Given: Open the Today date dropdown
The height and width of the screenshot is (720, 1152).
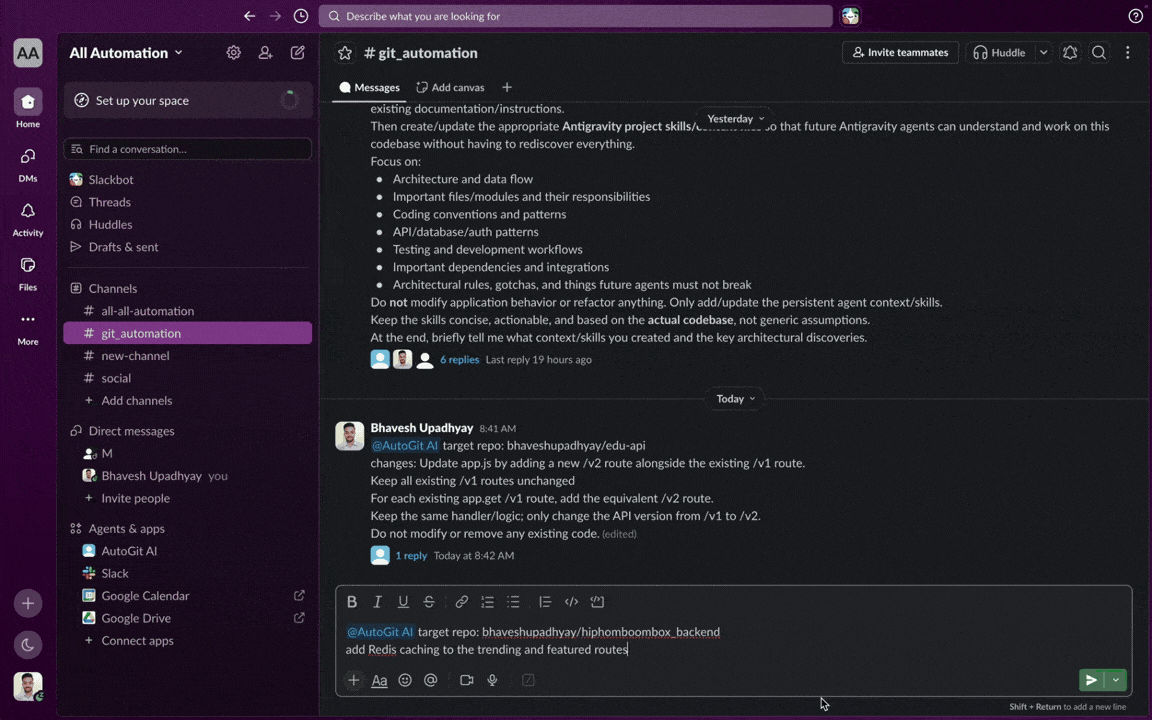Looking at the screenshot, I should (x=735, y=399).
